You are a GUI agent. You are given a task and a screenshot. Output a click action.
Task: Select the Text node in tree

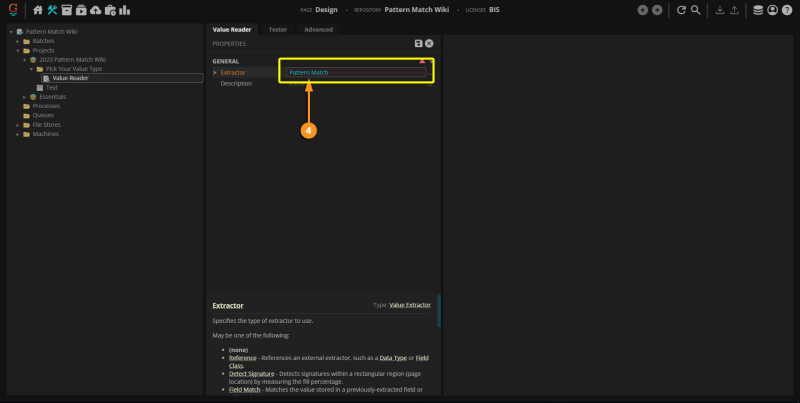52,87
